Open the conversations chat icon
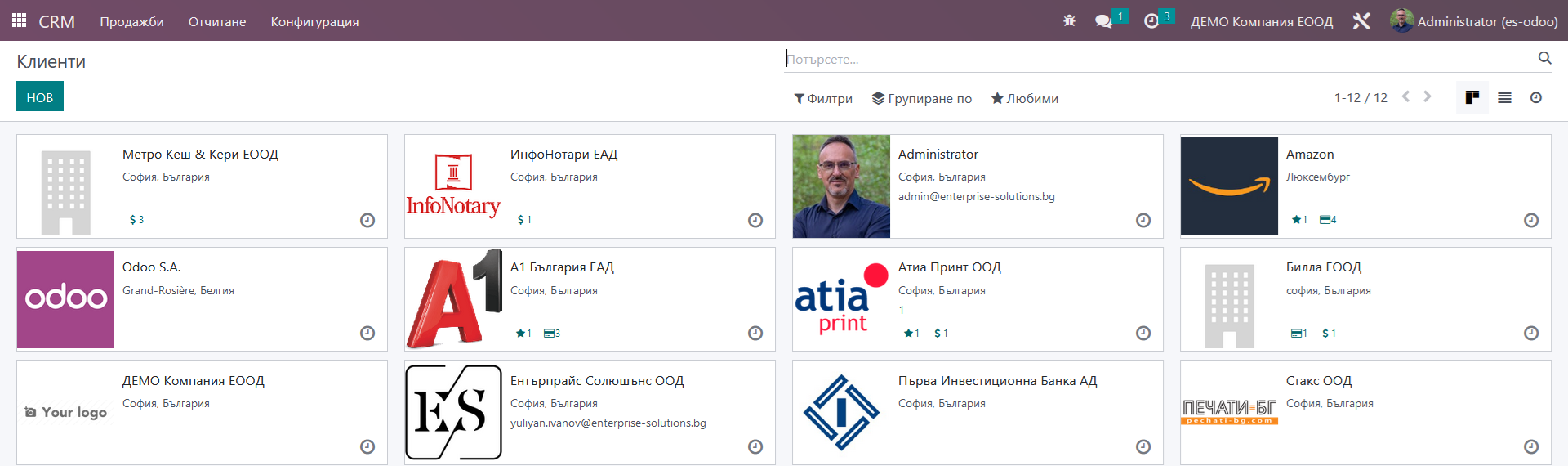The image size is (1568, 466). coord(1104,21)
